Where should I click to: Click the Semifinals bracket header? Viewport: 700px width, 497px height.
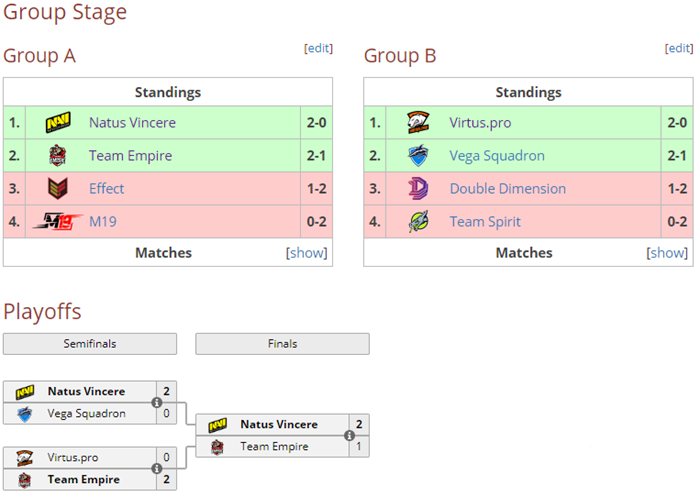click(90, 344)
